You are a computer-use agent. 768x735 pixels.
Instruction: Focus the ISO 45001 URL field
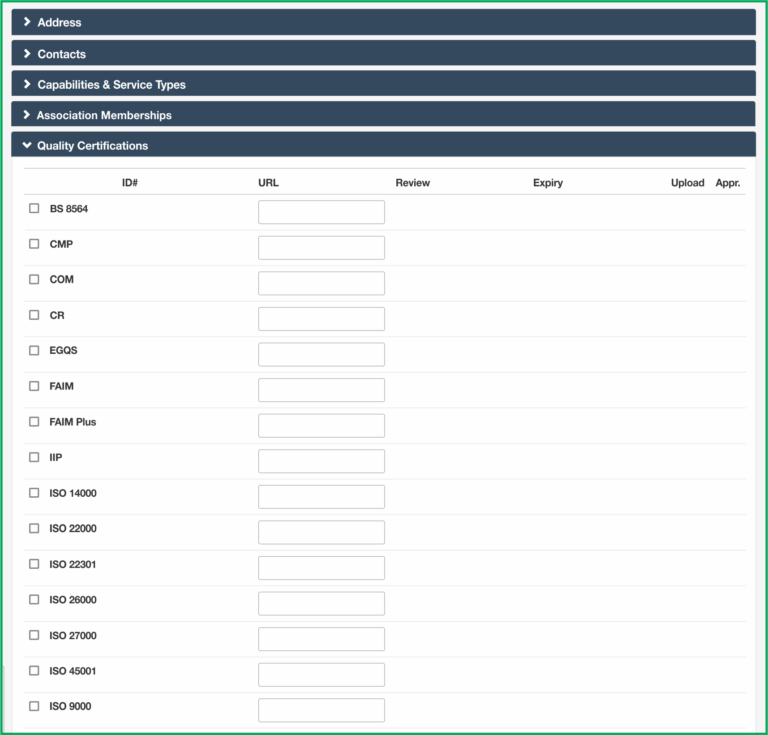[x=321, y=675]
